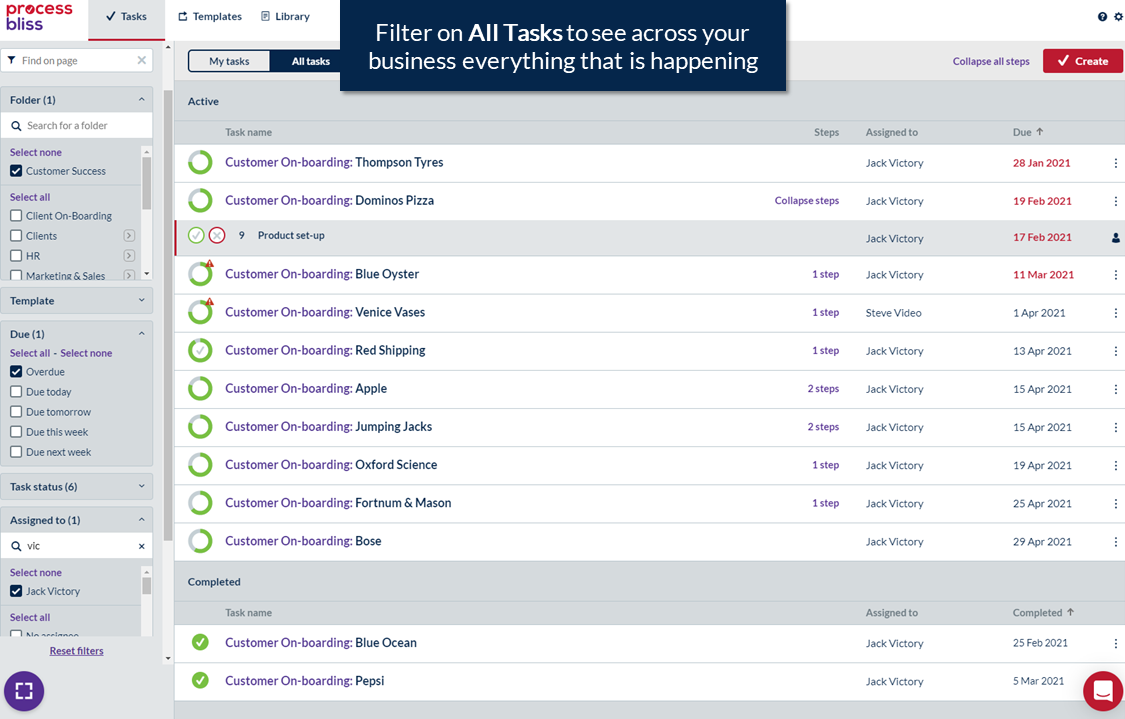Uncheck the Customer Success folder

pos(16,171)
